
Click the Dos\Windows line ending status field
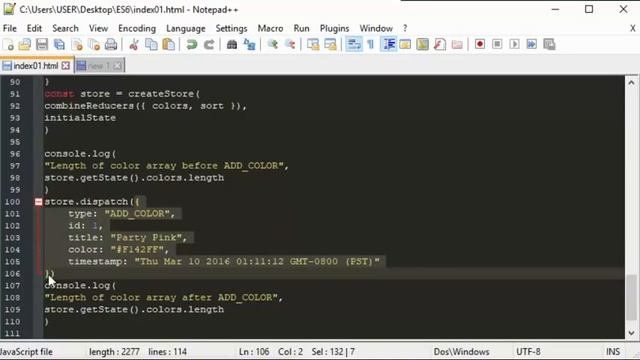tap(462, 351)
